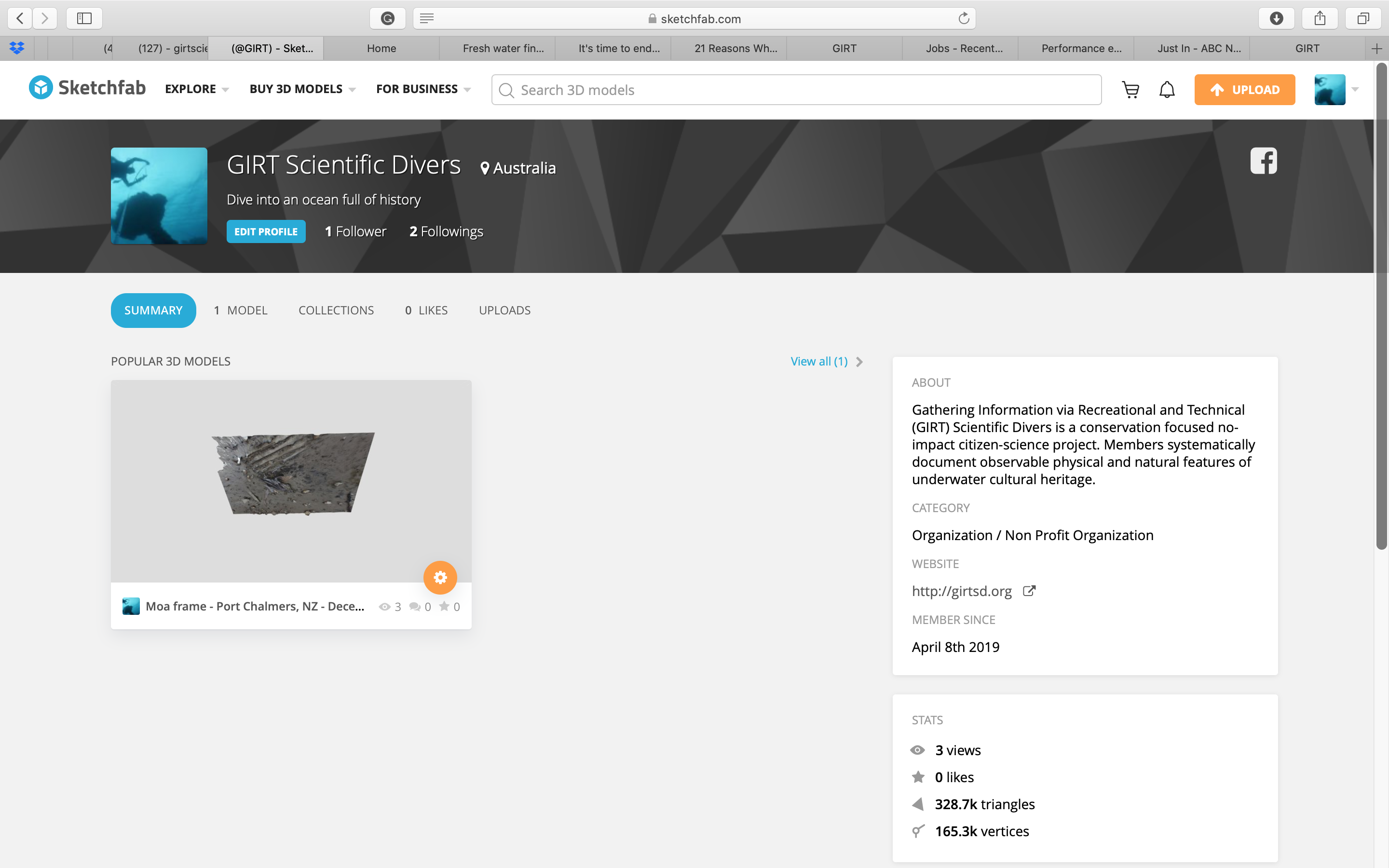Reload the sketchfab.com page
1389x868 pixels.
964,18
